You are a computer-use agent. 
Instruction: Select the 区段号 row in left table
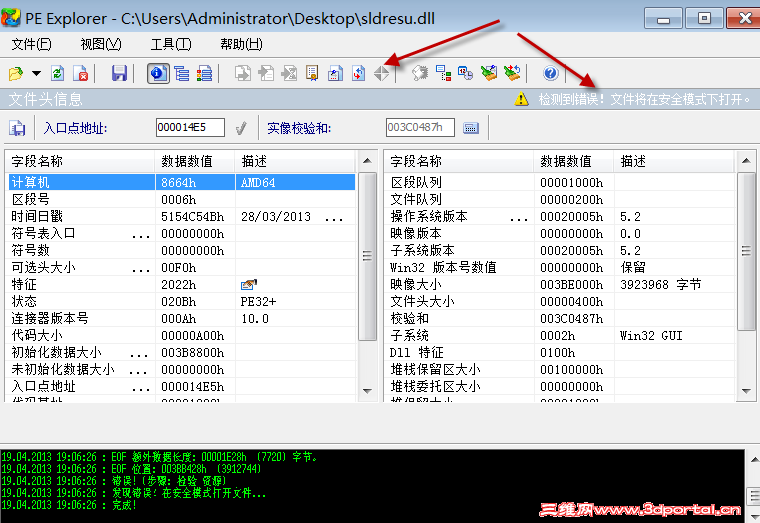[x=182, y=199]
